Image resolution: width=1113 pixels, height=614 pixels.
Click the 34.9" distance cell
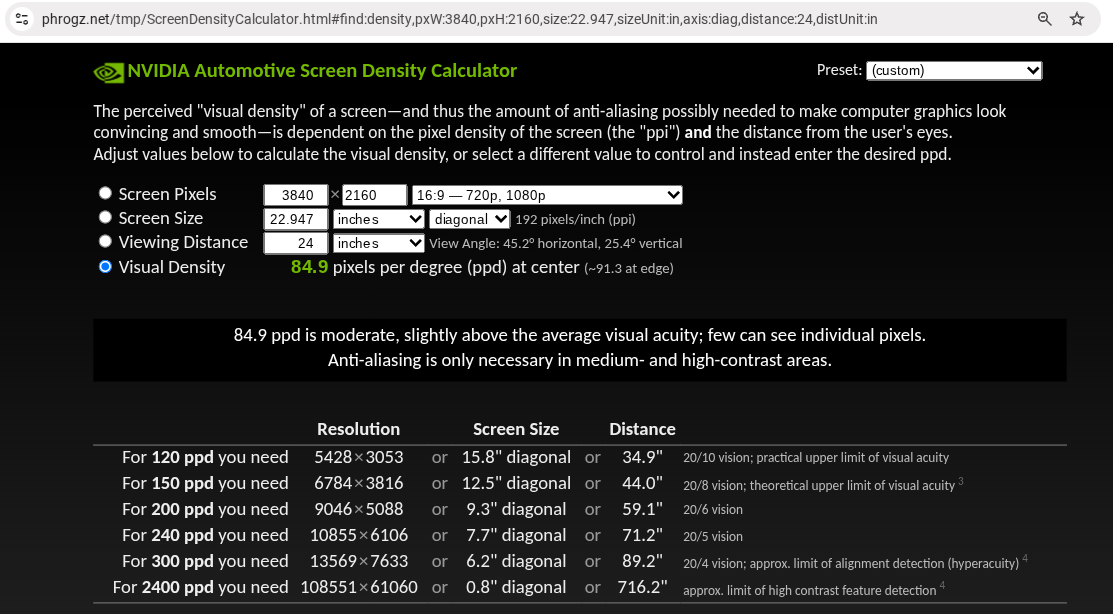(x=642, y=457)
